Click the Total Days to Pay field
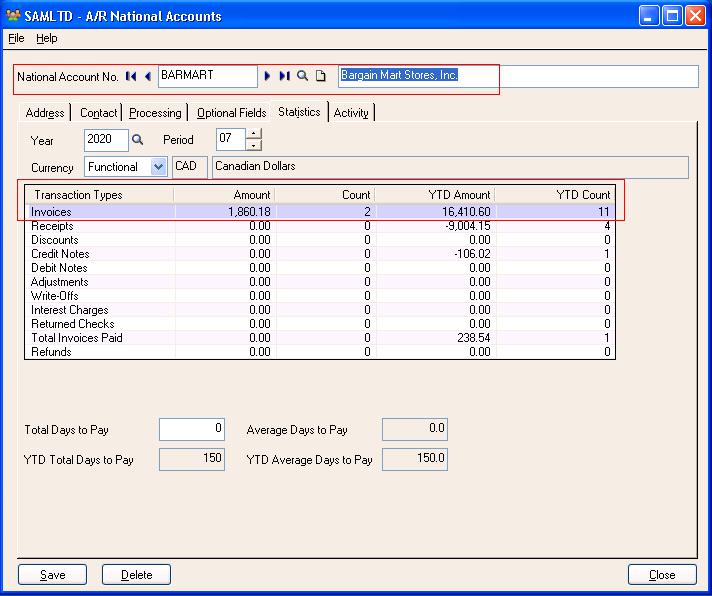Image resolution: width=712 pixels, height=596 pixels. tap(192, 430)
